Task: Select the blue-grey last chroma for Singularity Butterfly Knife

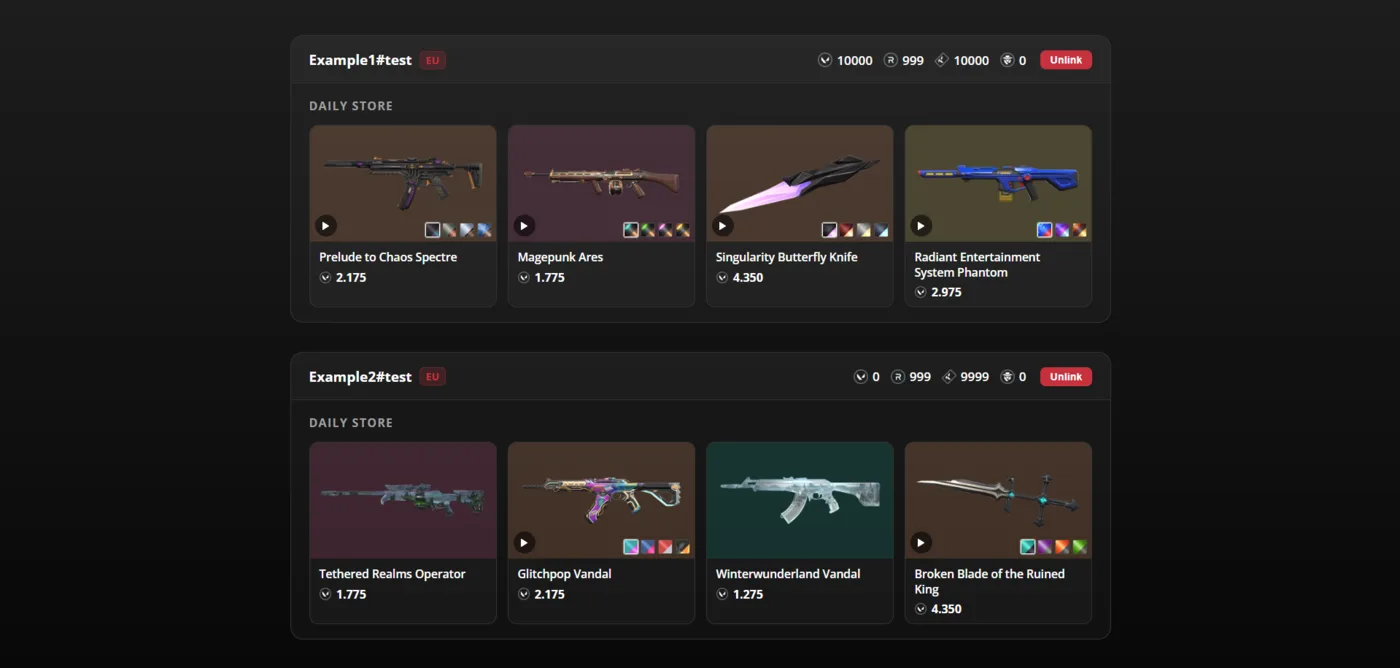Action: (881, 230)
